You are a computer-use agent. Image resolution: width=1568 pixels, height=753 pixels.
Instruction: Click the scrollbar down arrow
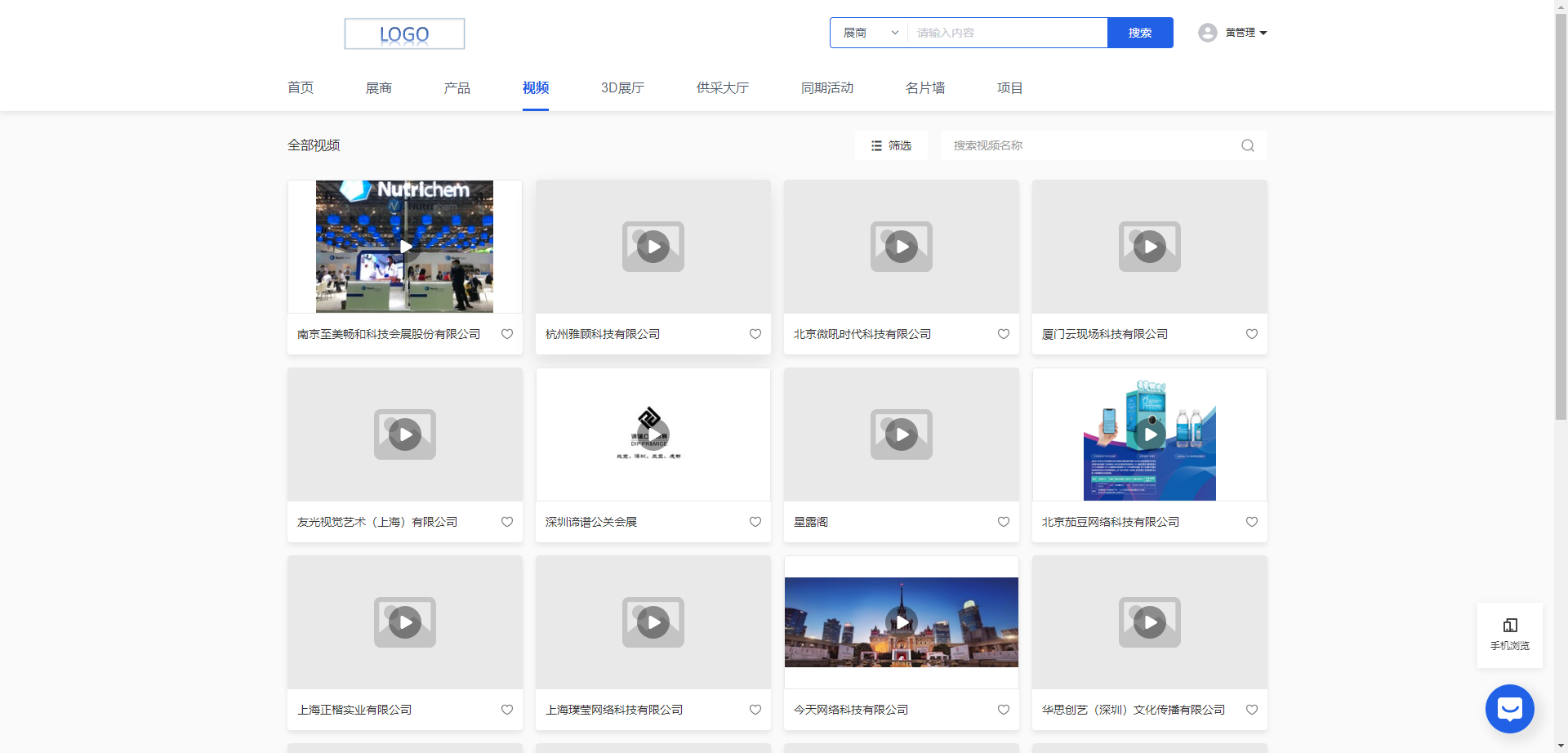tap(1561, 746)
